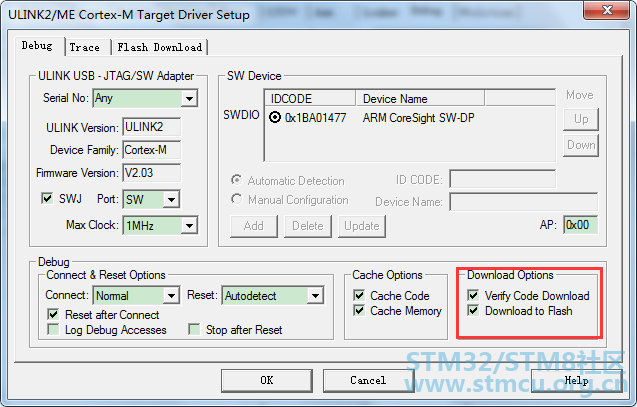
Task: Uncheck Reset after Connect
Action: (53, 314)
